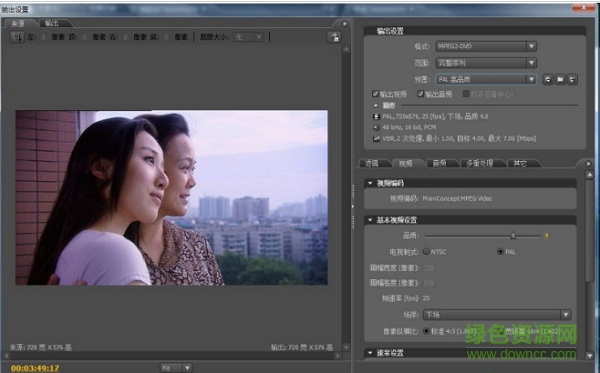Click the 00:03:49:17 timecode display

pyautogui.click(x=35, y=368)
